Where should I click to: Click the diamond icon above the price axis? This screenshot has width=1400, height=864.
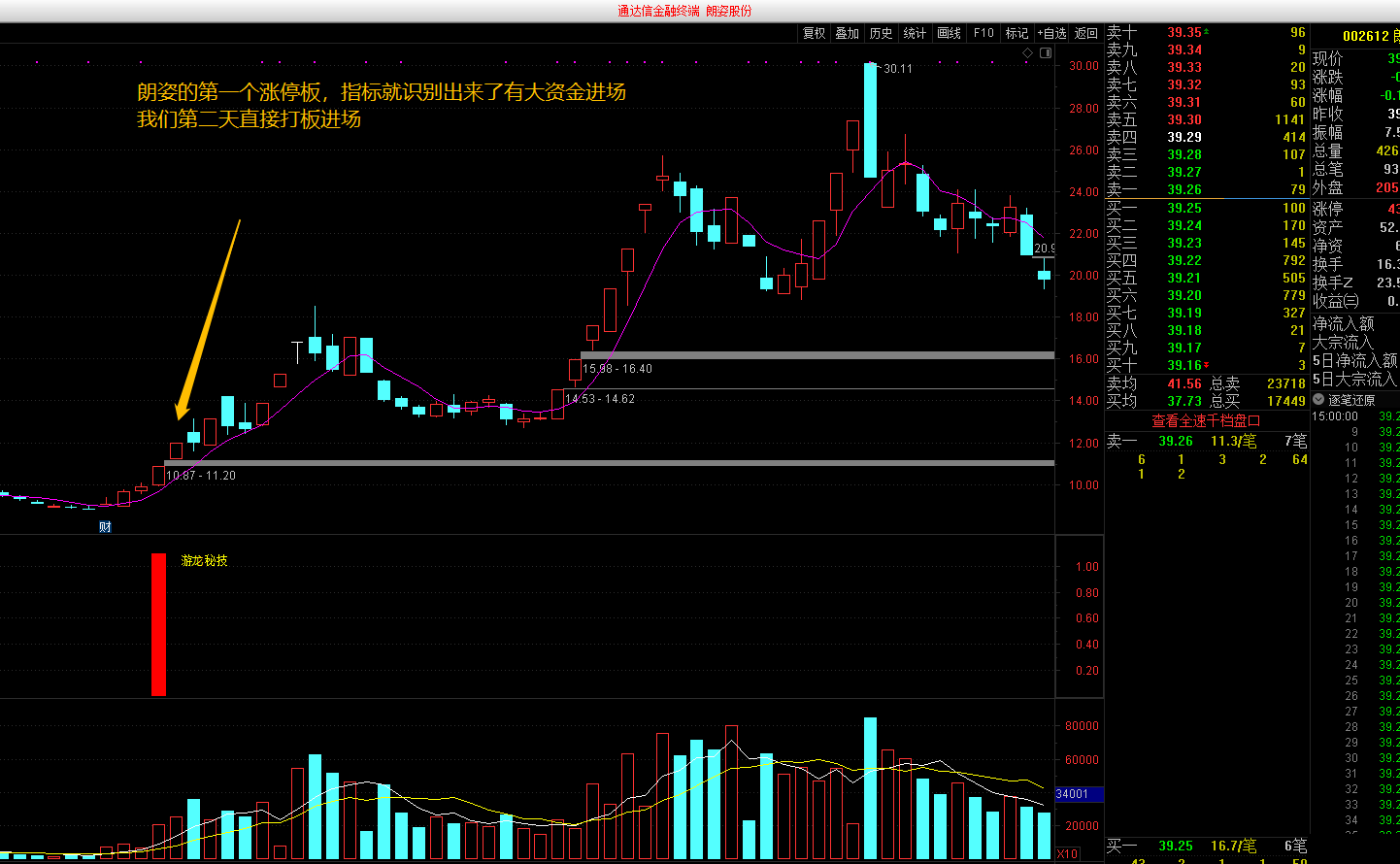[x=1028, y=52]
